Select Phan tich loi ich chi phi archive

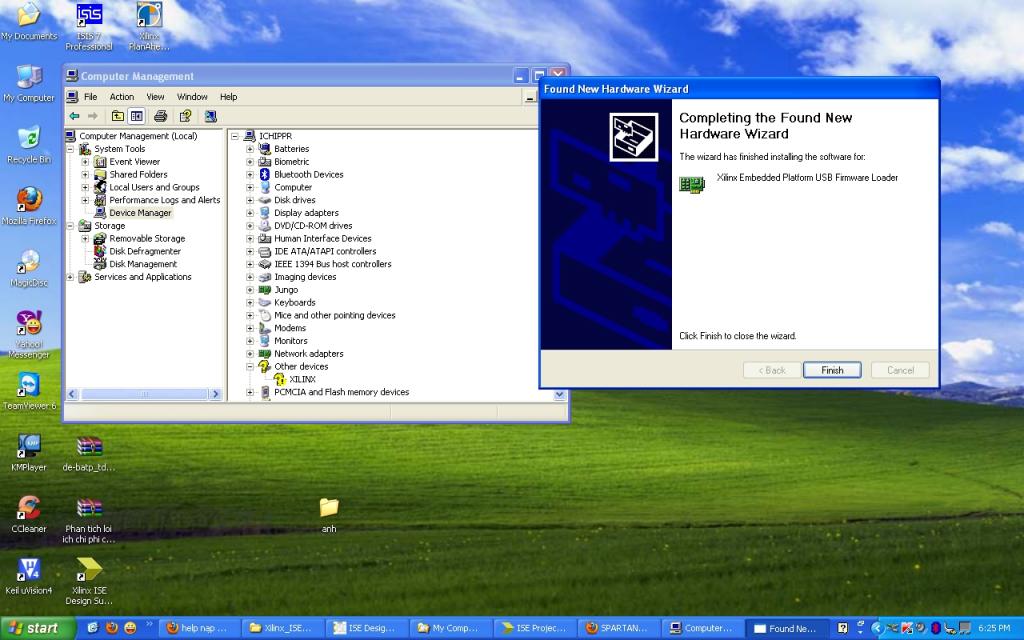coord(89,519)
